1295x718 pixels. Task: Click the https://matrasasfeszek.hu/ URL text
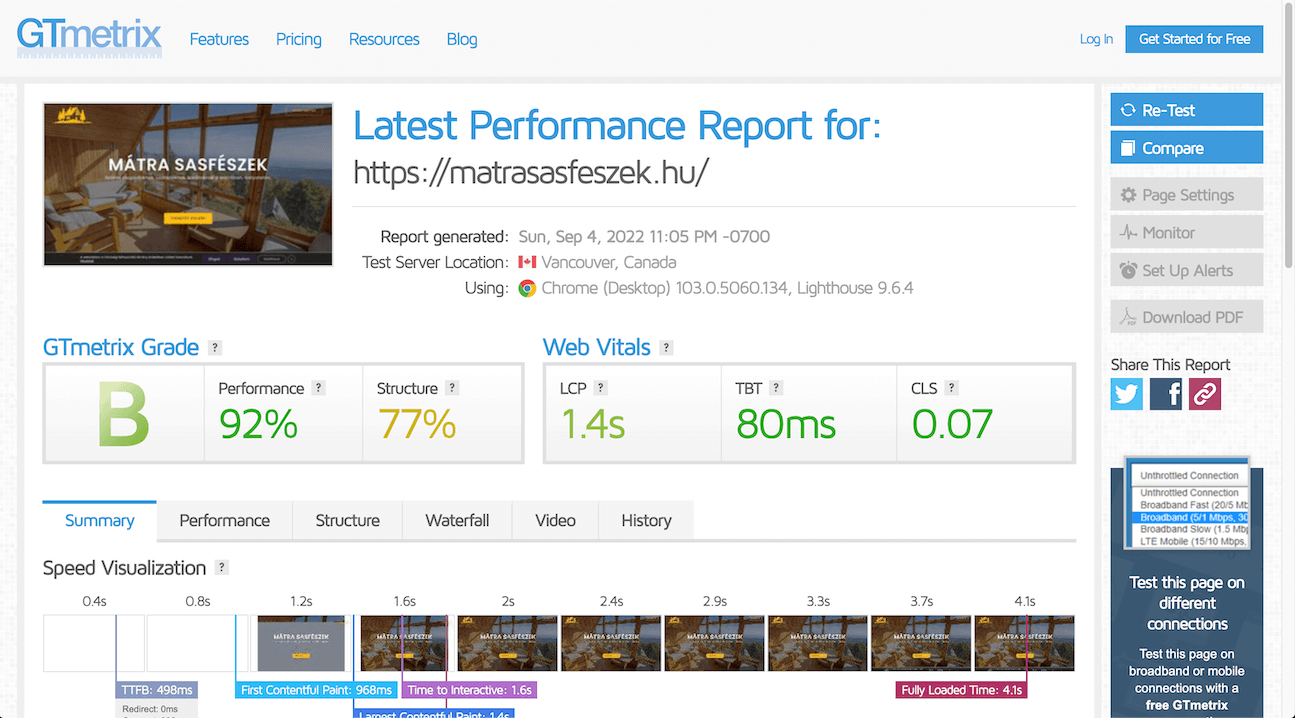point(531,172)
